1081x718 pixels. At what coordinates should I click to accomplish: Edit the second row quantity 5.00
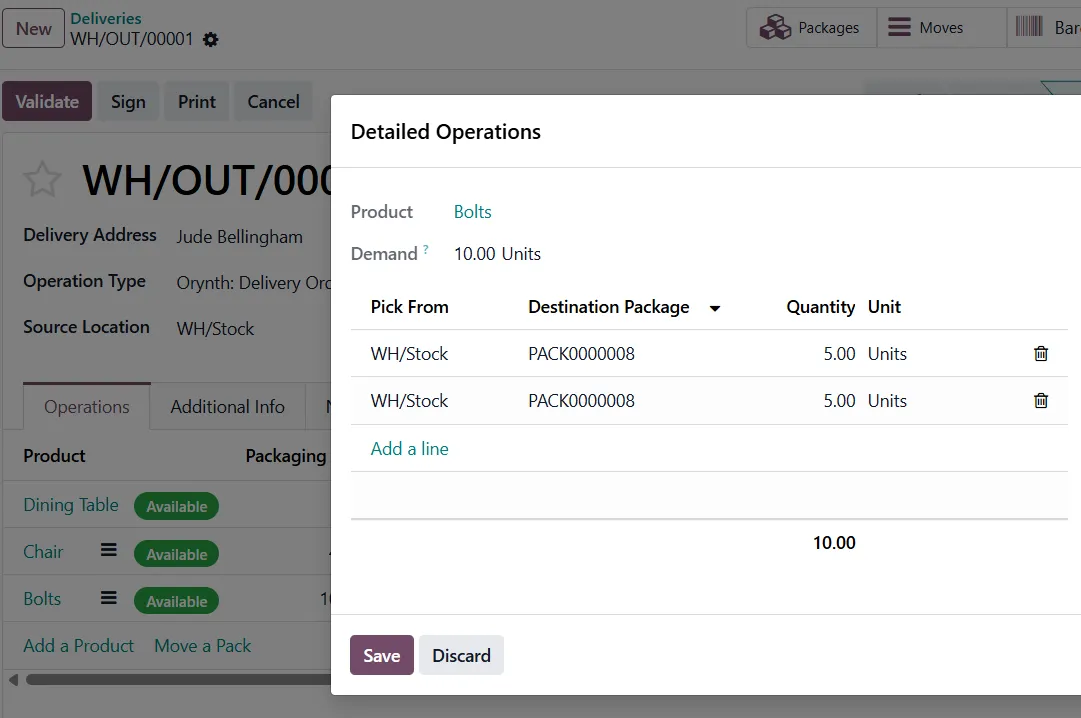click(839, 401)
